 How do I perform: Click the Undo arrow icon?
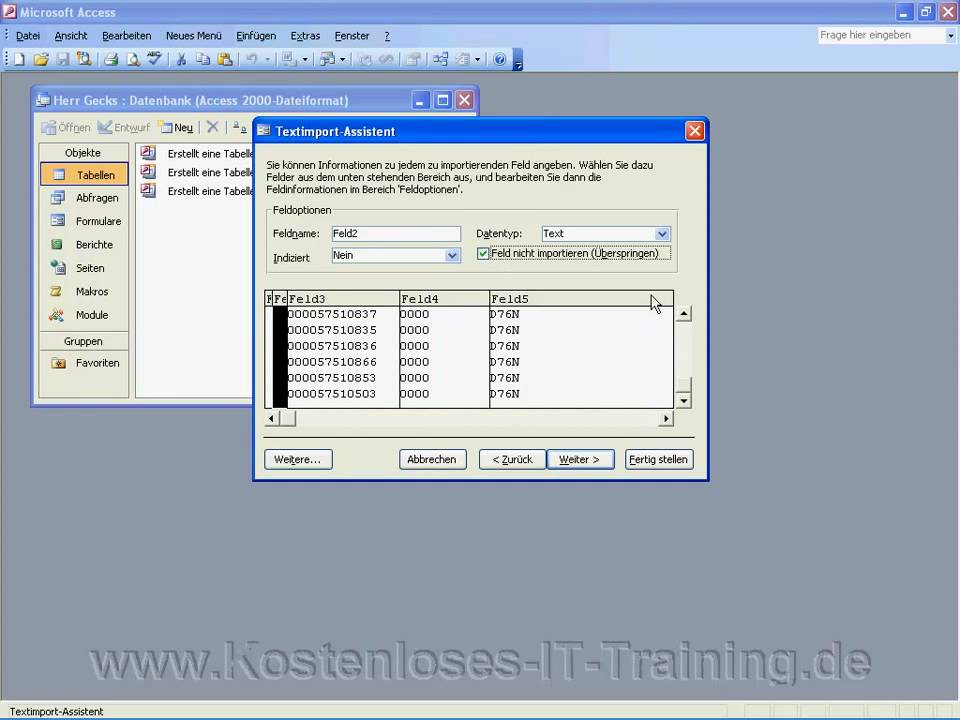[252, 59]
